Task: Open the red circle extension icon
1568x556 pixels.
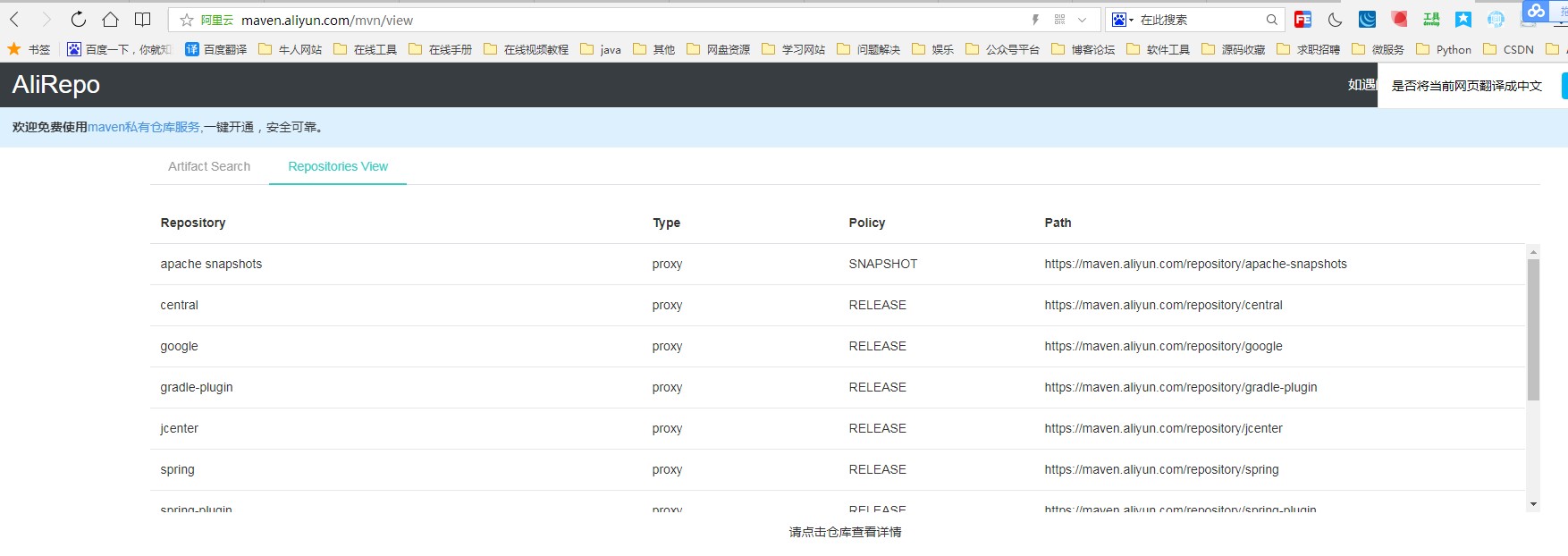Action: click(x=1400, y=20)
